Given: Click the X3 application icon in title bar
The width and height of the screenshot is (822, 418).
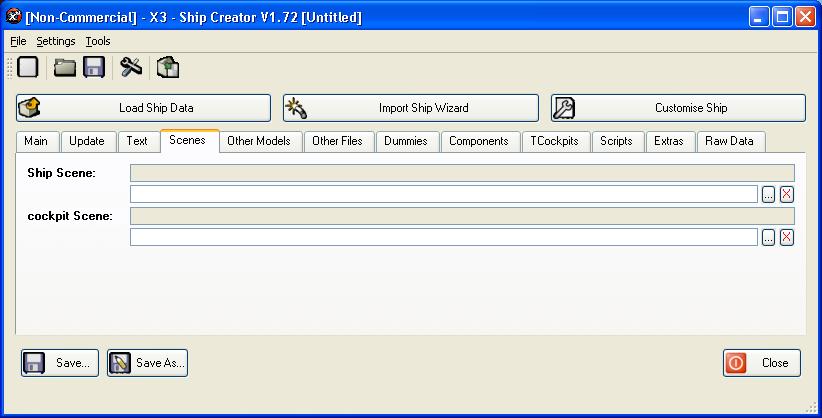Looking at the screenshot, I should (14, 17).
